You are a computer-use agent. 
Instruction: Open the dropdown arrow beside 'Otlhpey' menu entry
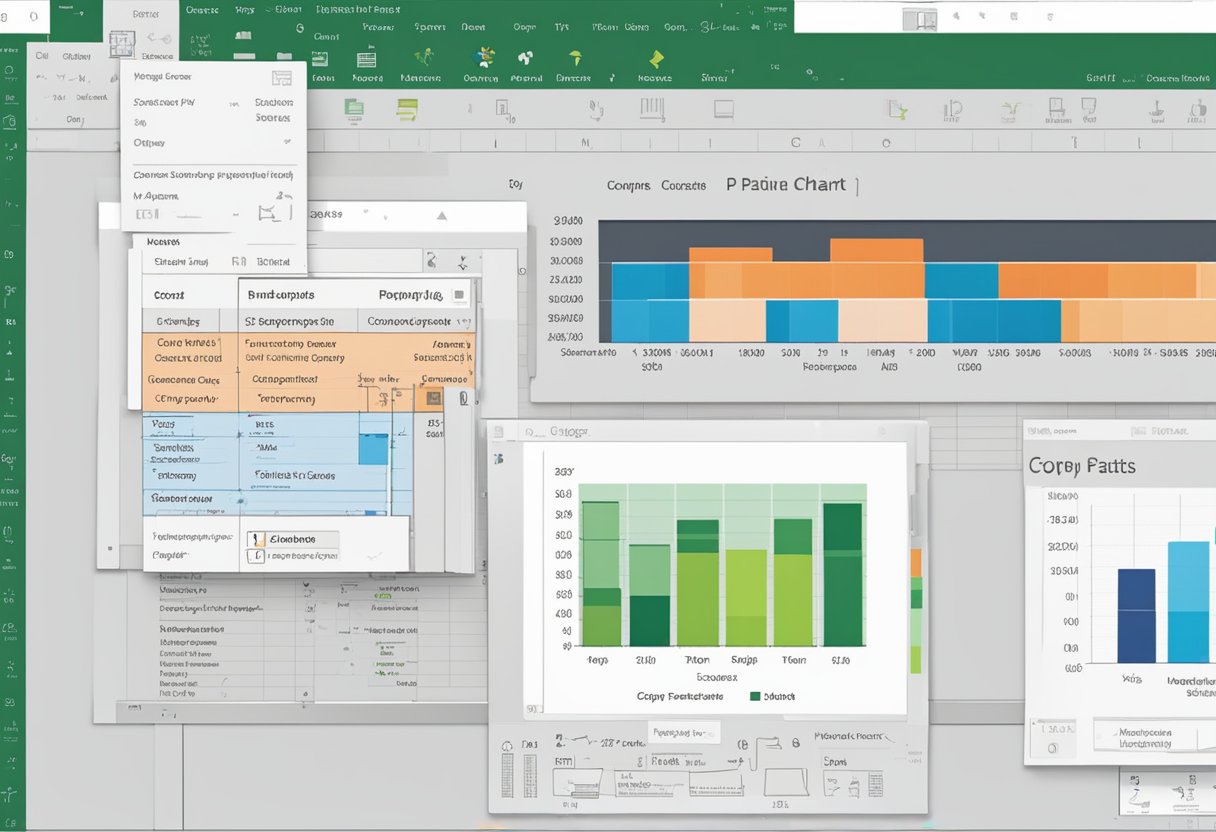click(x=286, y=143)
